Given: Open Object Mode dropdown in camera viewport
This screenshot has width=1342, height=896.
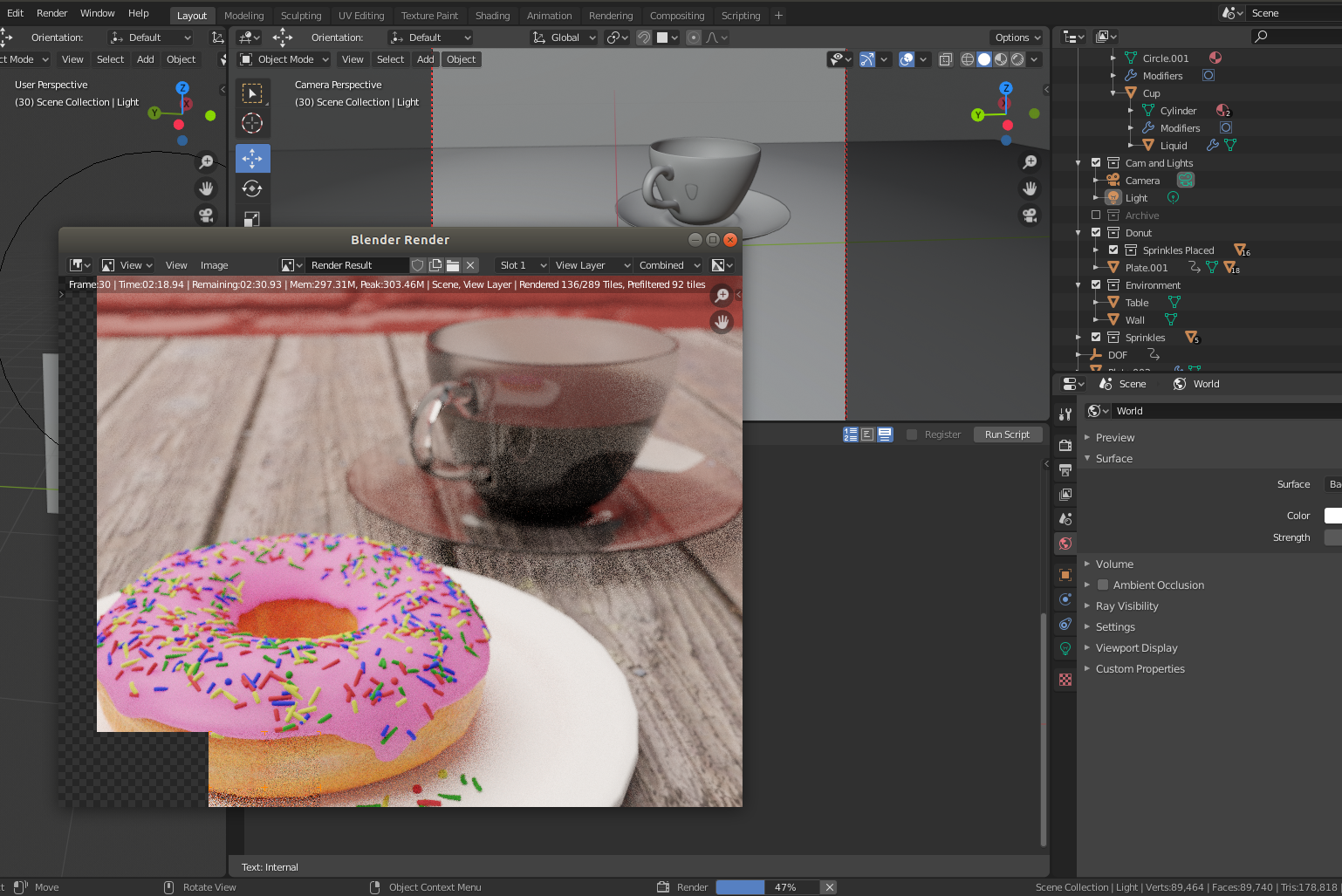Looking at the screenshot, I should point(284,59).
